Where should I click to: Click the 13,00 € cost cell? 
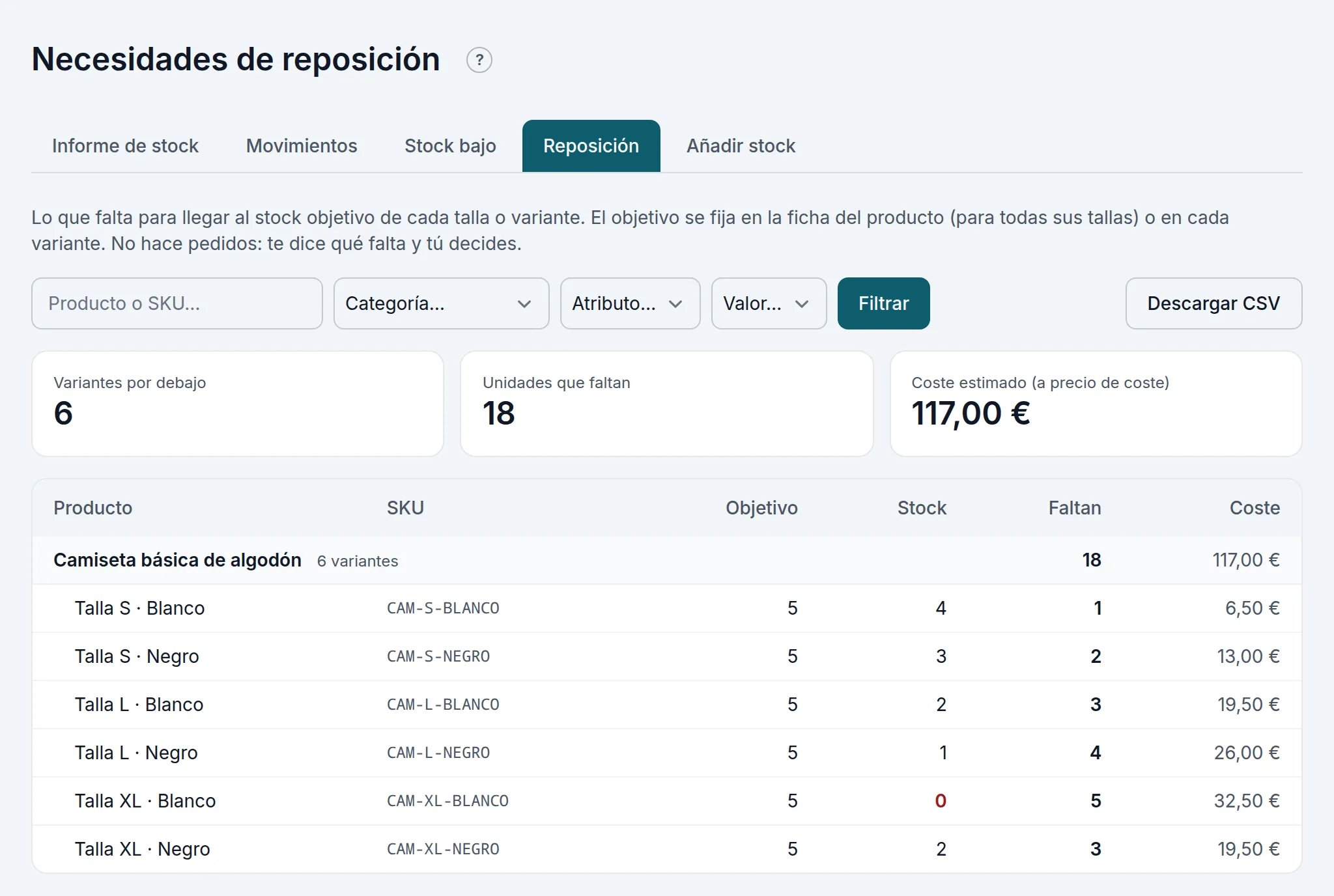[x=1249, y=656]
